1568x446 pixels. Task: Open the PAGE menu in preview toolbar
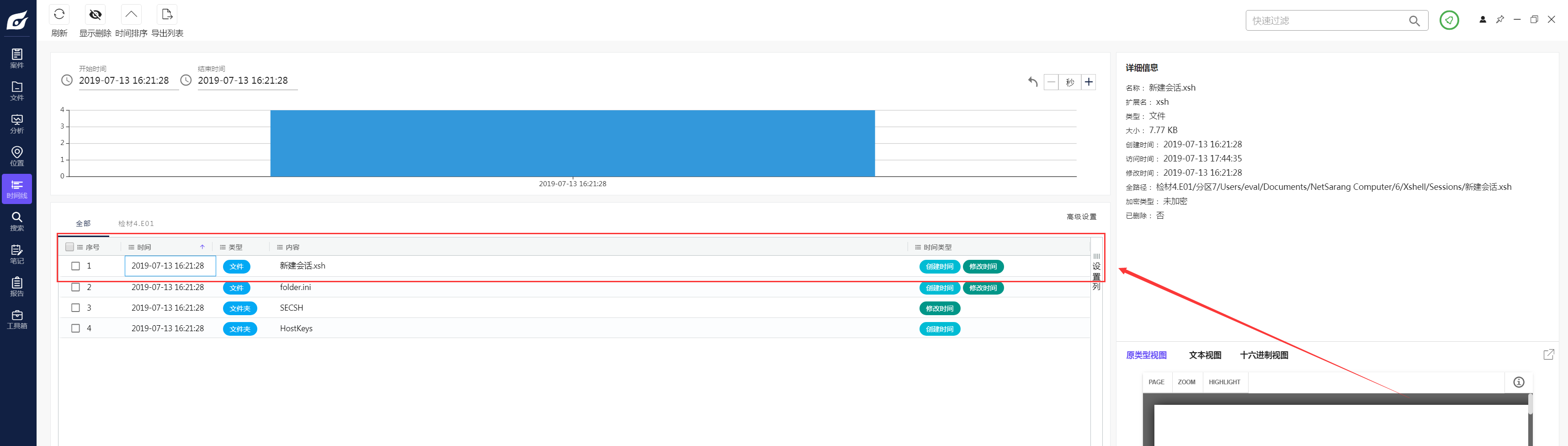point(1156,382)
